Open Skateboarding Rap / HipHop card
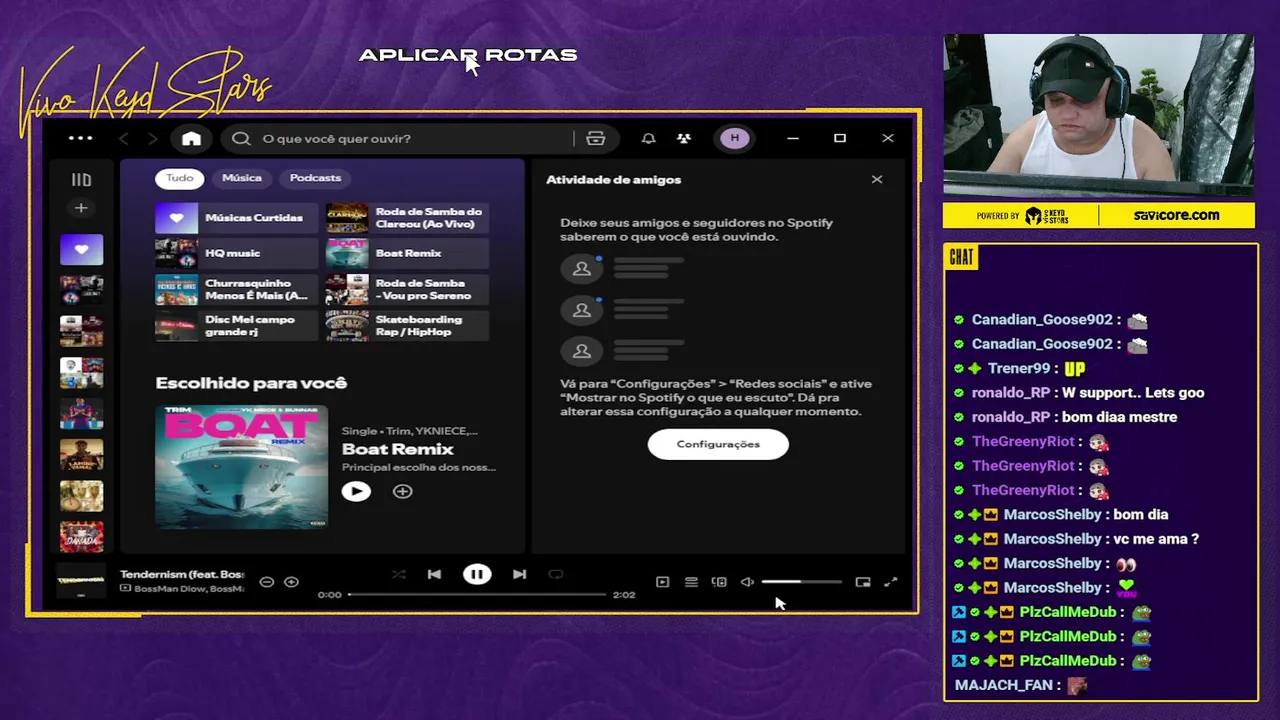The width and height of the screenshot is (1280, 720). point(408,326)
